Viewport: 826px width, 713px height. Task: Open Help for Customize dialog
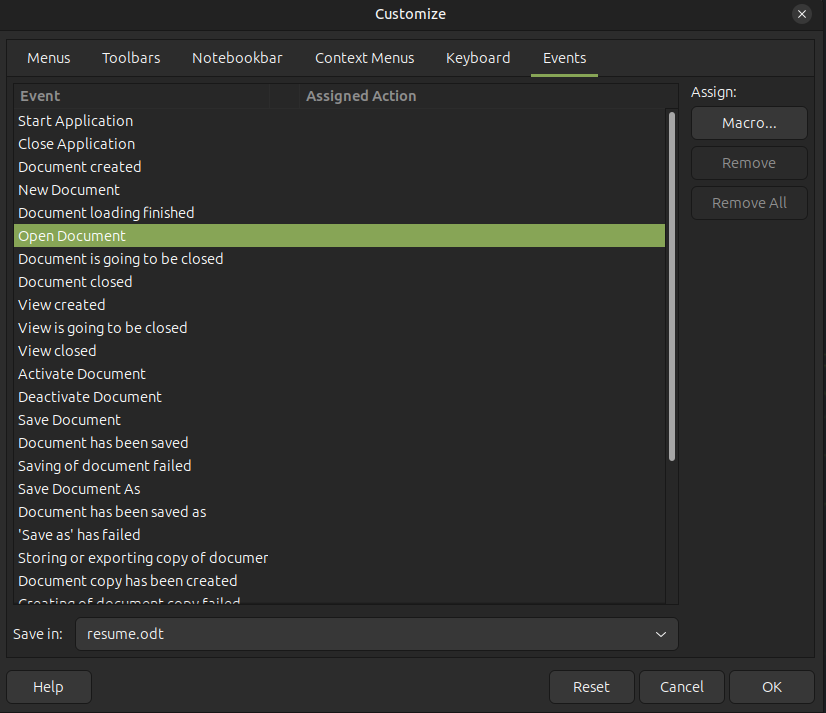coord(48,687)
